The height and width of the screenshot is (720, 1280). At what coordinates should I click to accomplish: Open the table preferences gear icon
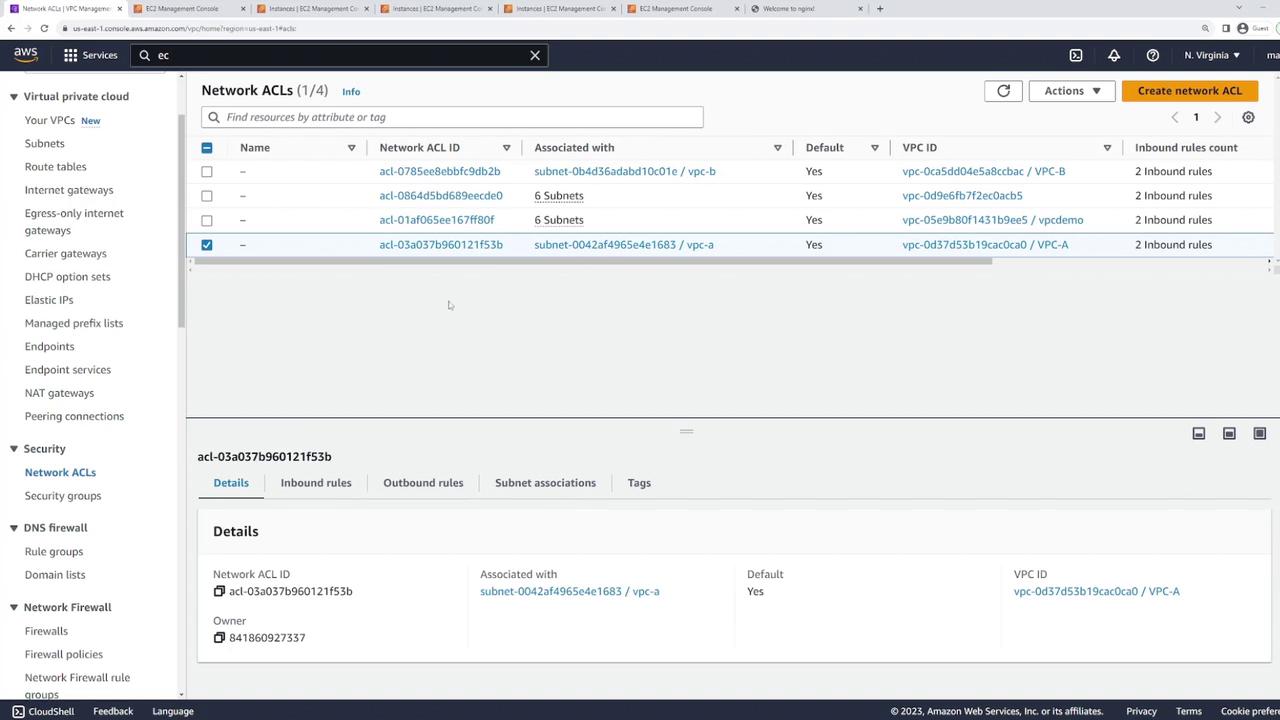coord(1248,118)
